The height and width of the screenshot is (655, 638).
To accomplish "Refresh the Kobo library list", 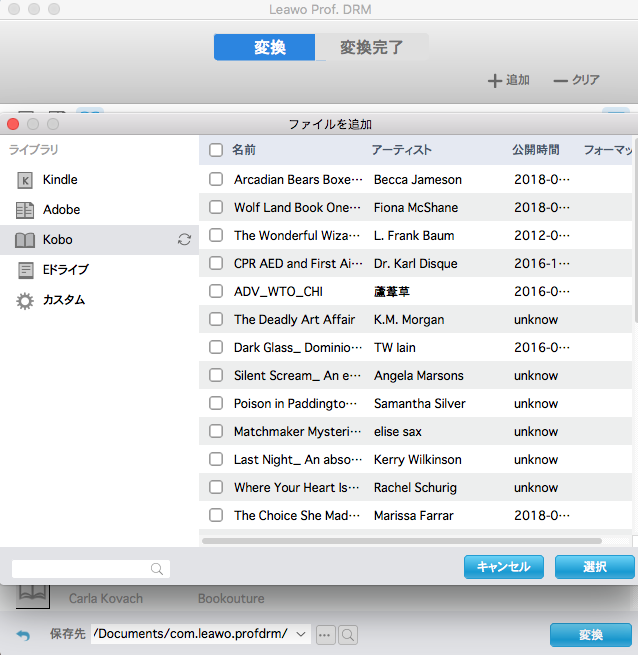I will pyautogui.click(x=184, y=239).
